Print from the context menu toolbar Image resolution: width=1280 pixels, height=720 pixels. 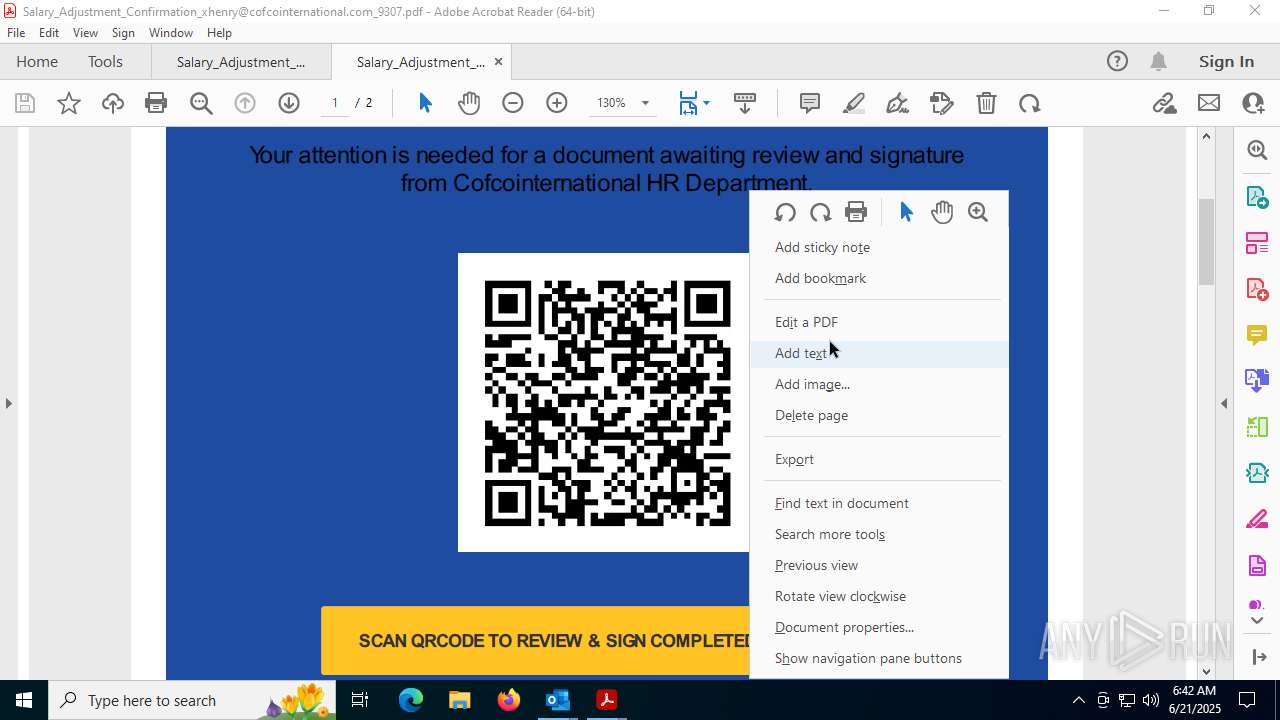tap(856, 212)
